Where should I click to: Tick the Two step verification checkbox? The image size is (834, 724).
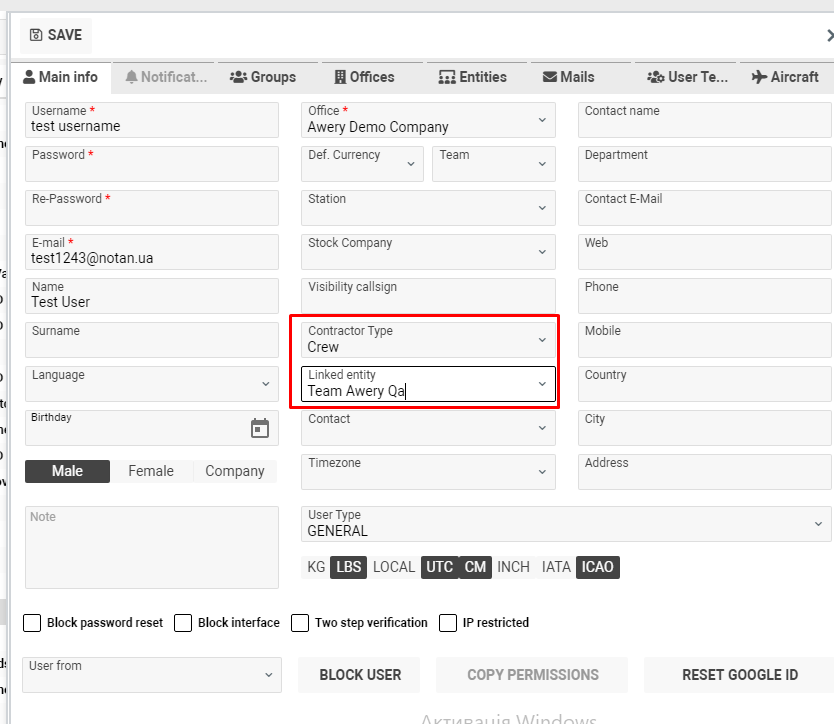300,623
